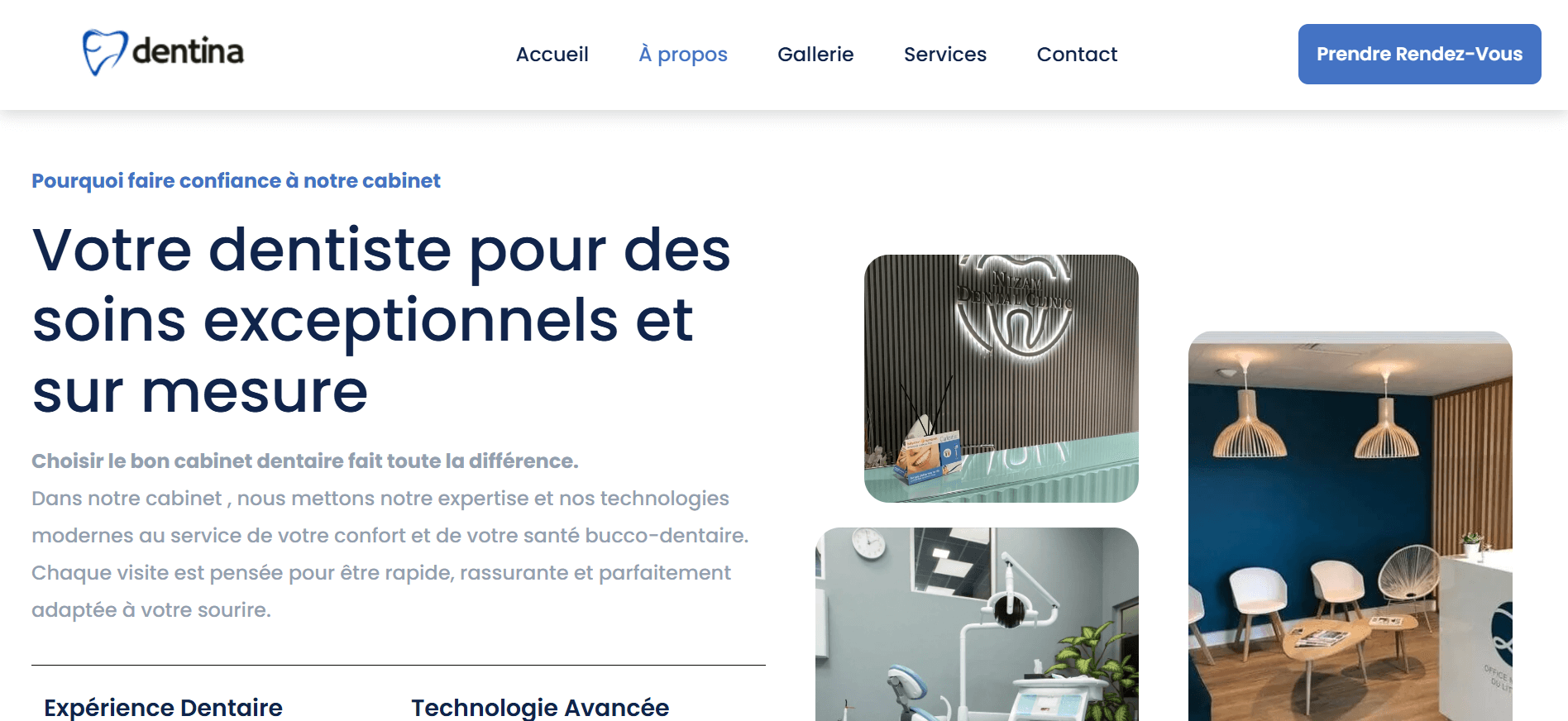
Task: Click the bold Choisir le bon cabinet sentence
Action: pos(304,461)
